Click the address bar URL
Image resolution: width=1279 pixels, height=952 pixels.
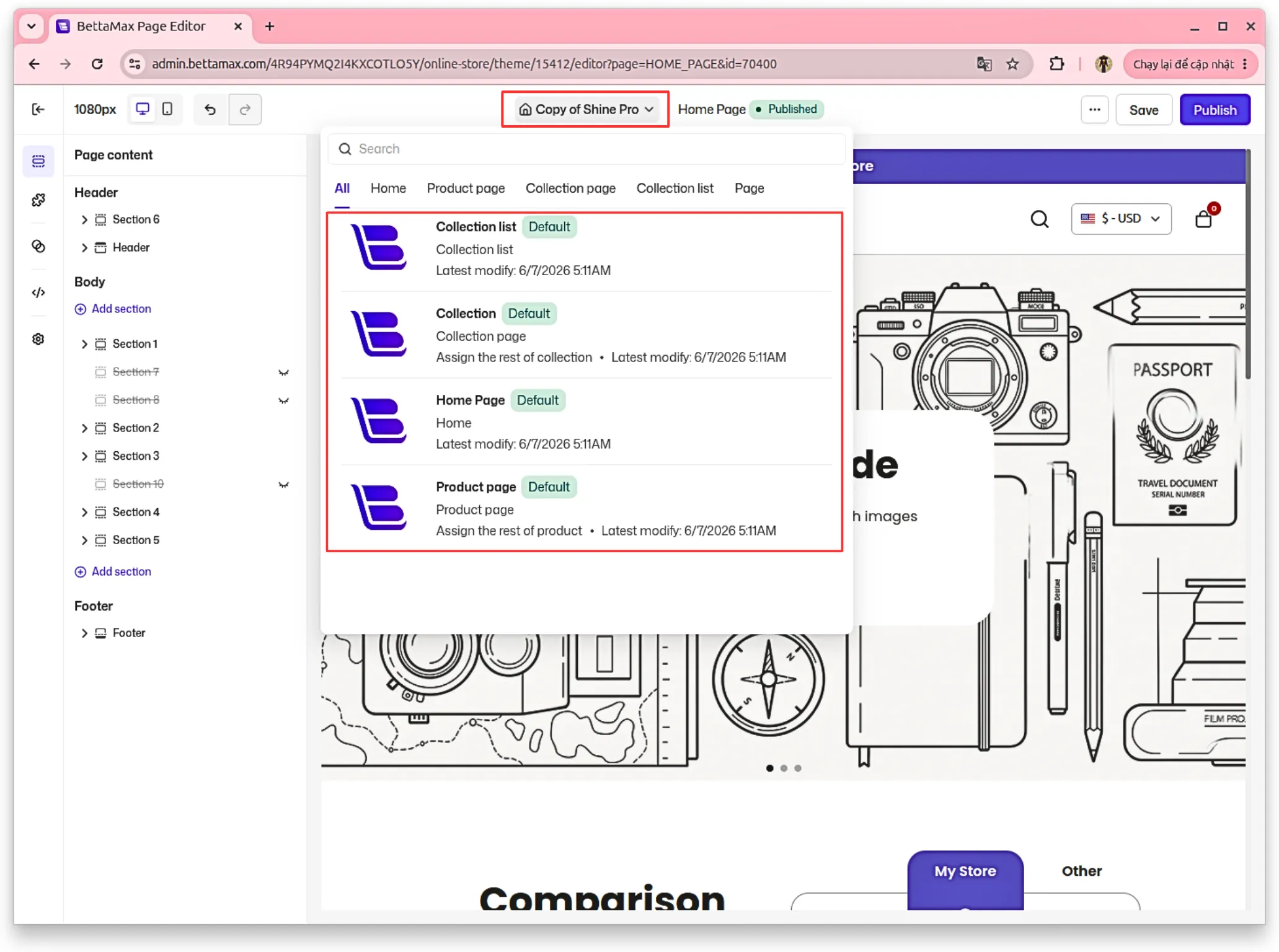[464, 64]
